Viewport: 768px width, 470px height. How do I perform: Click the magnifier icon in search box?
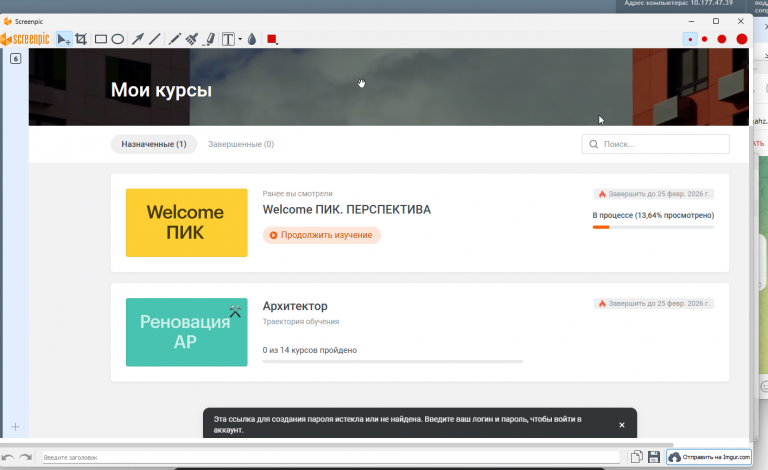pyautogui.click(x=594, y=144)
